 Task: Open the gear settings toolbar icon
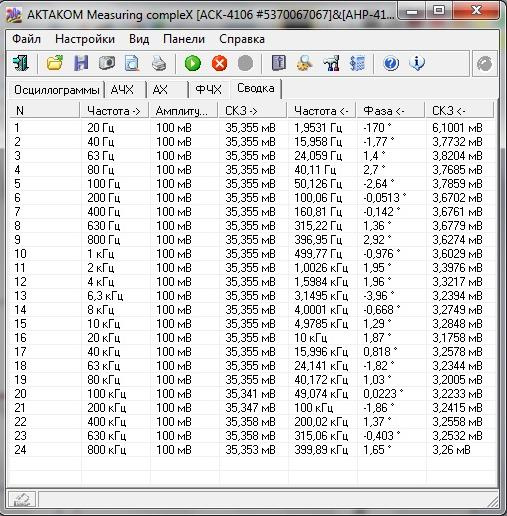[304, 63]
